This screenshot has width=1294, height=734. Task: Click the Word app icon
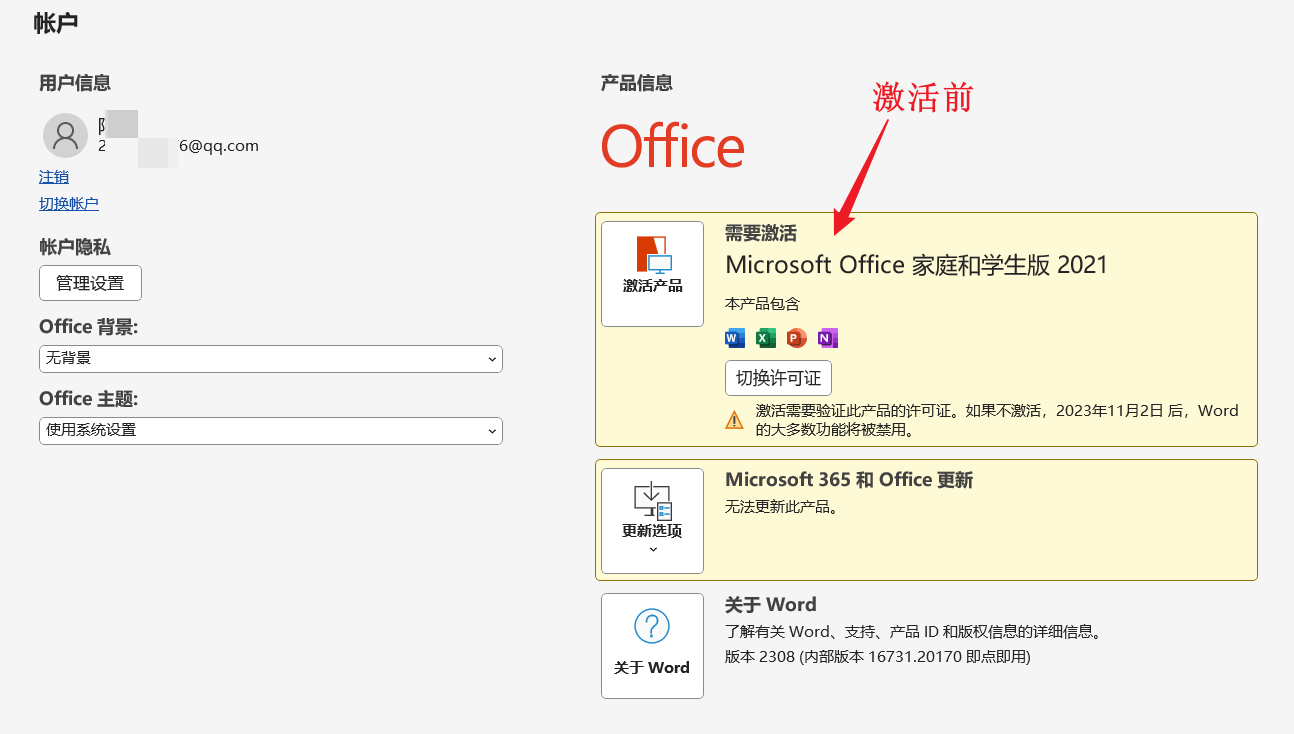[735, 338]
